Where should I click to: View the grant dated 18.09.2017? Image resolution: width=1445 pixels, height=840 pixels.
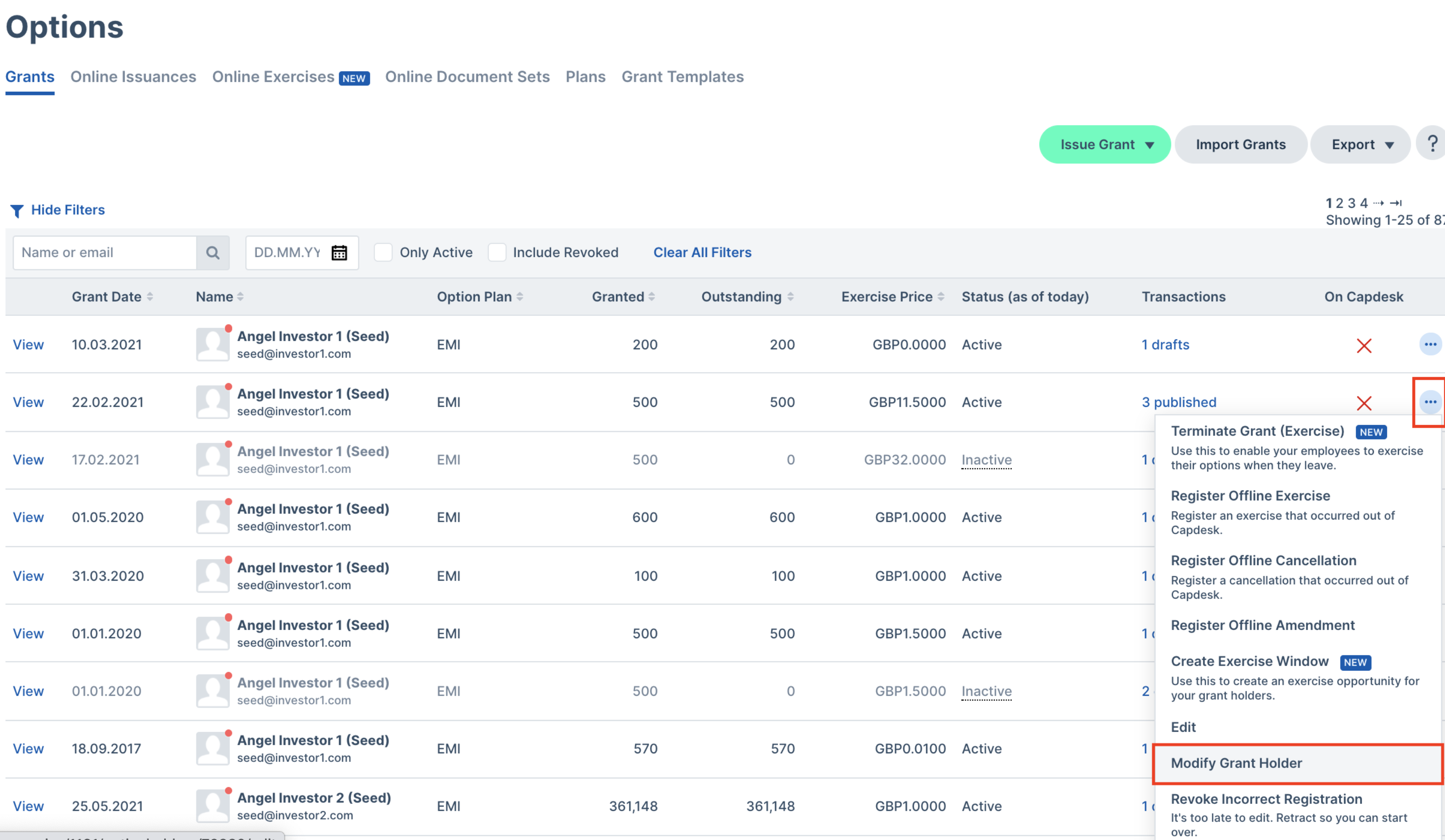(x=28, y=748)
